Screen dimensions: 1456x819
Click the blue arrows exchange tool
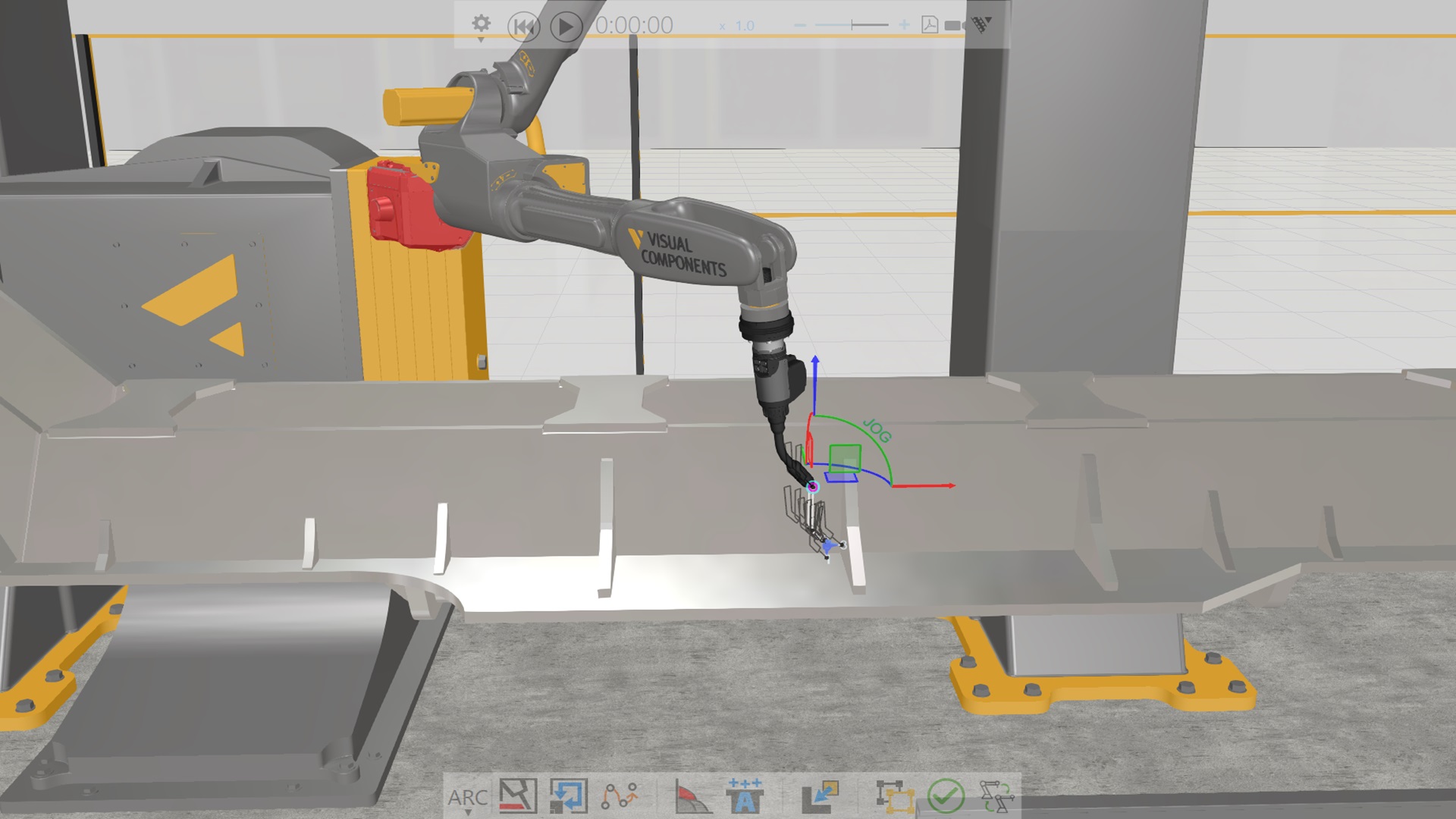click(568, 796)
